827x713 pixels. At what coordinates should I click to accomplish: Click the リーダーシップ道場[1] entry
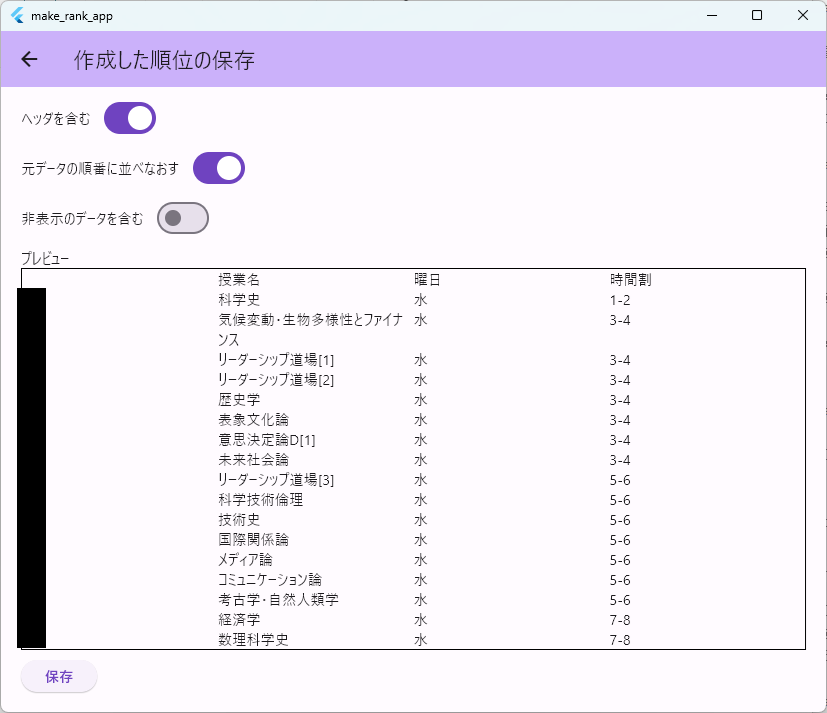tap(276, 360)
